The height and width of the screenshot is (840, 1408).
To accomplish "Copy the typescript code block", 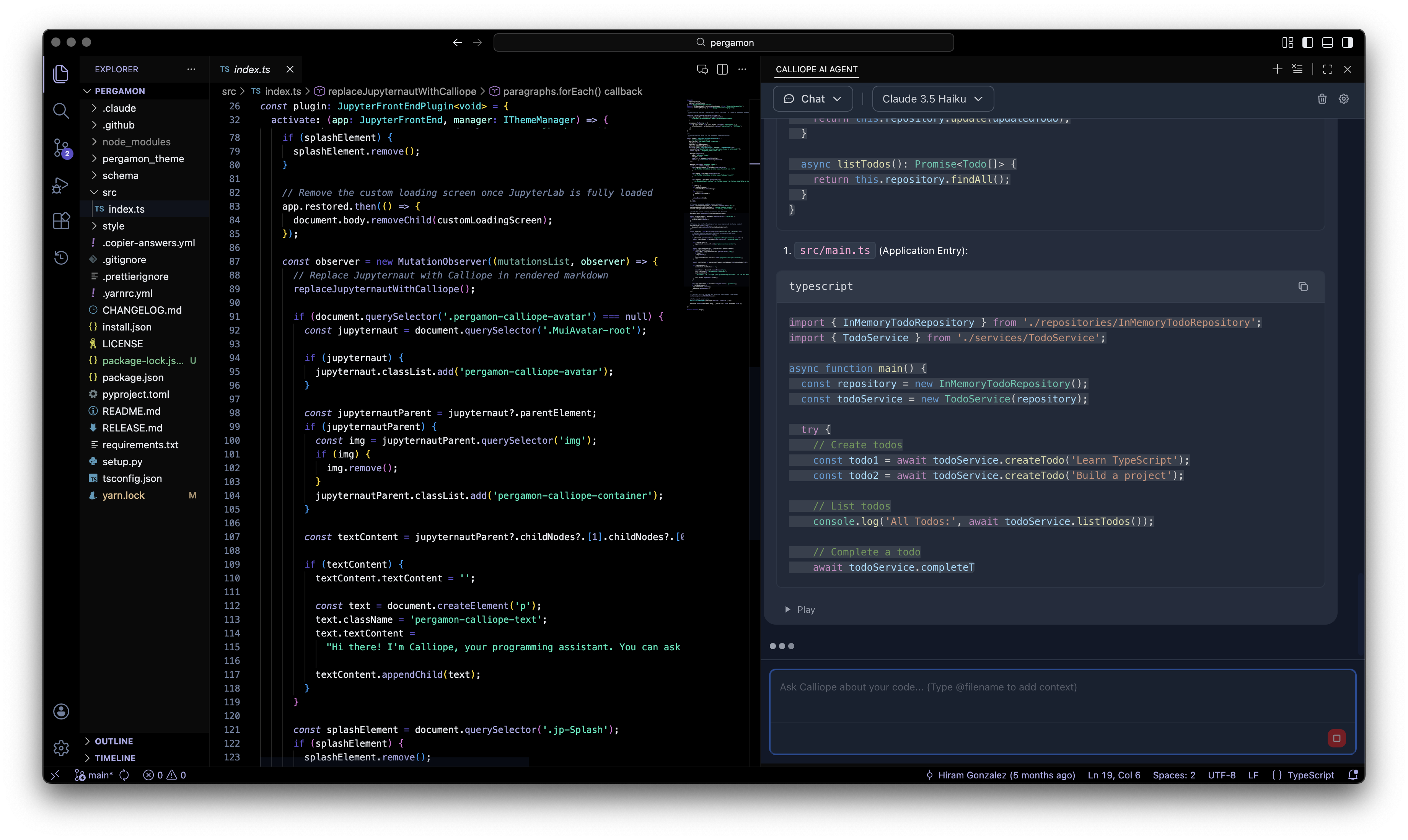I will tap(1303, 287).
